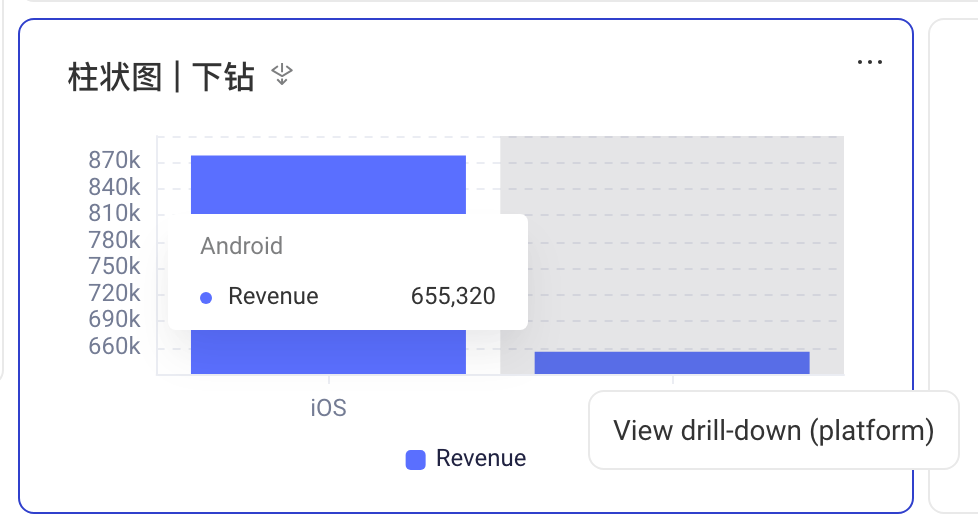Click the 720k y-axis tick label
The height and width of the screenshot is (530, 978).
coord(114,293)
